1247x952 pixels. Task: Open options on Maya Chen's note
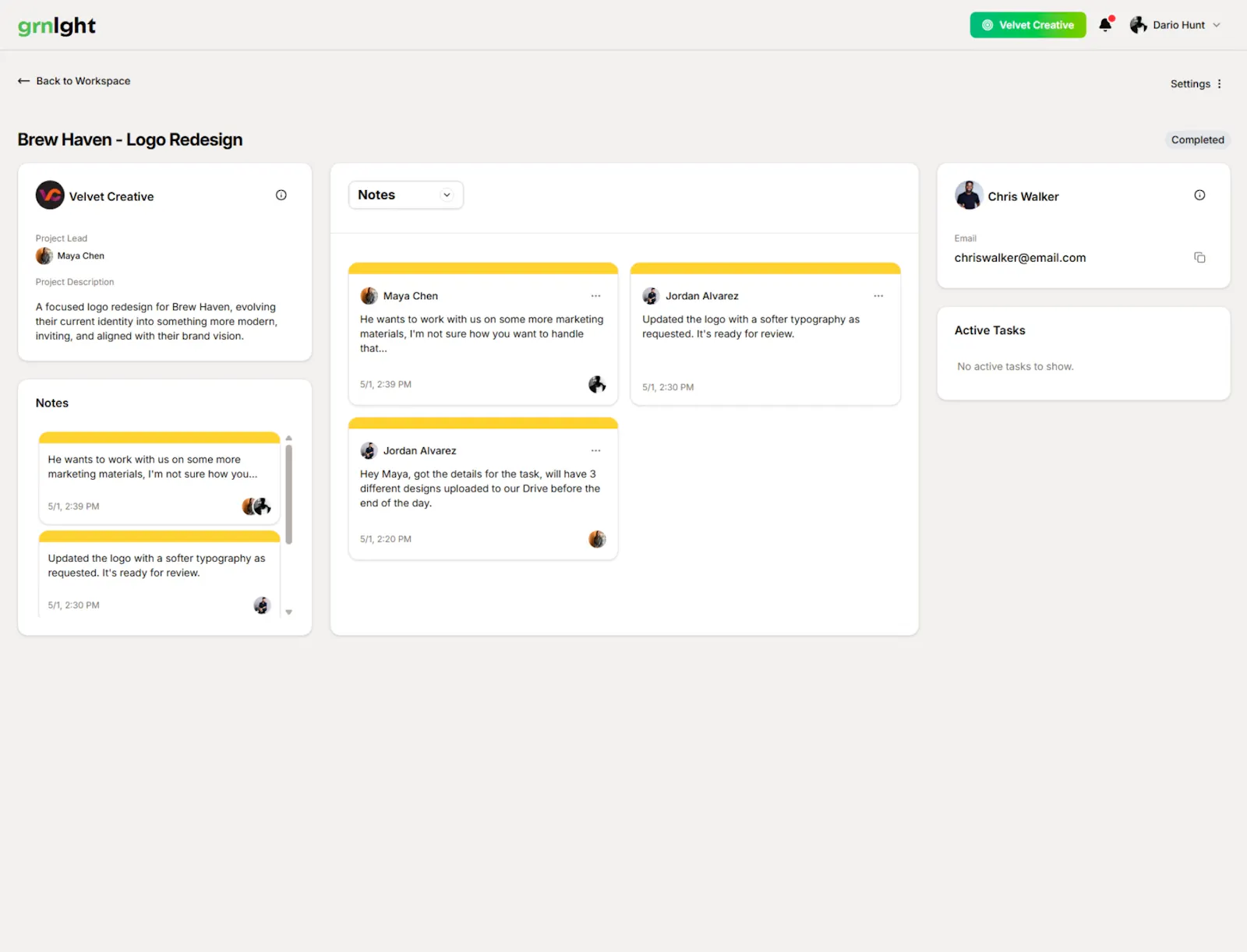pyautogui.click(x=595, y=296)
